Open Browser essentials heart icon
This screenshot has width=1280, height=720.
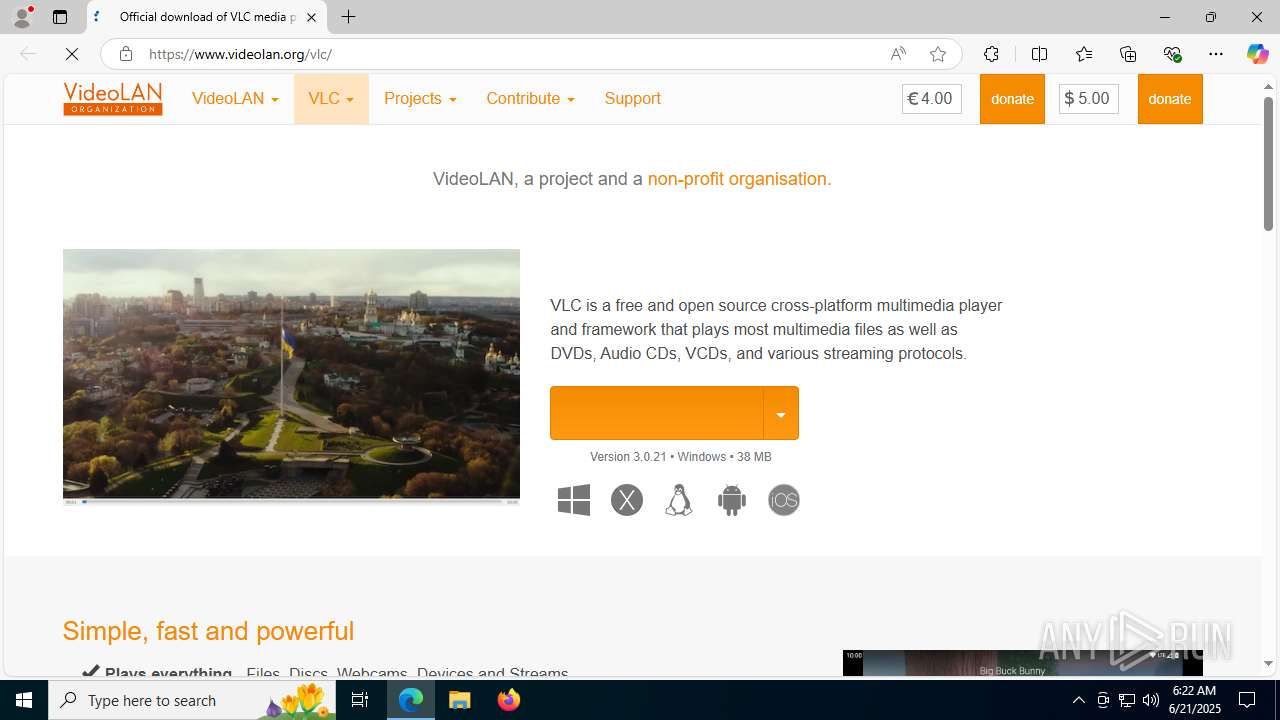(x=1172, y=54)
